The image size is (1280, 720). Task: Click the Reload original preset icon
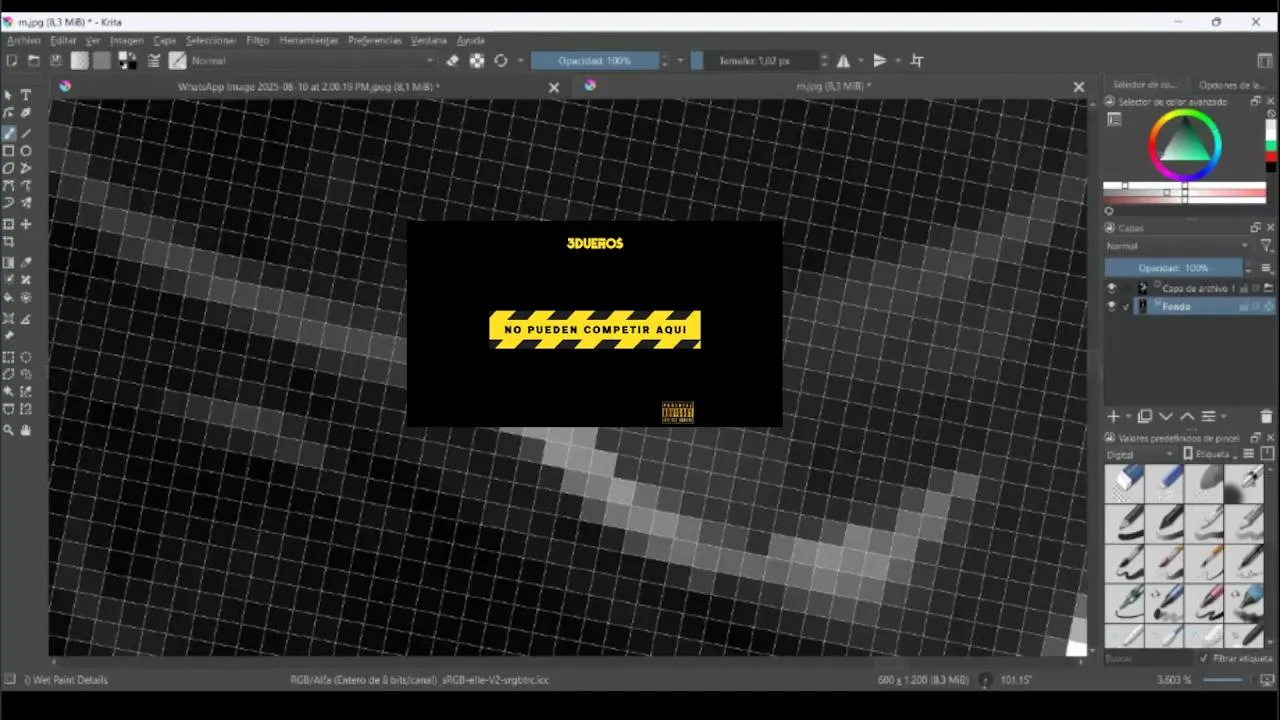tap(501, 61)
